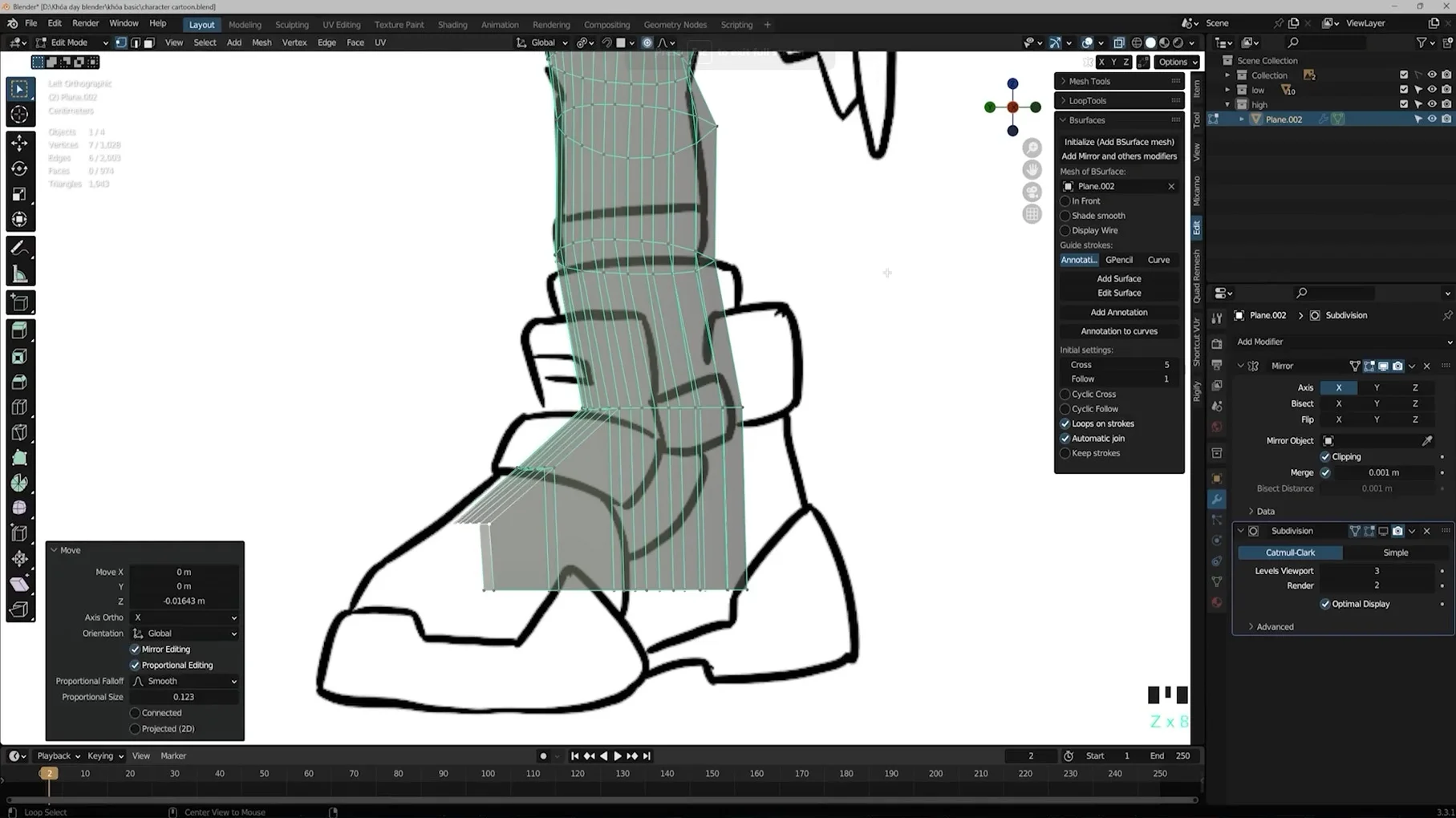Switch orthographic/perspective grid icon
Image resolution: width=1456 pixels, height=818 pixels.
click(x=1032, y=214)
